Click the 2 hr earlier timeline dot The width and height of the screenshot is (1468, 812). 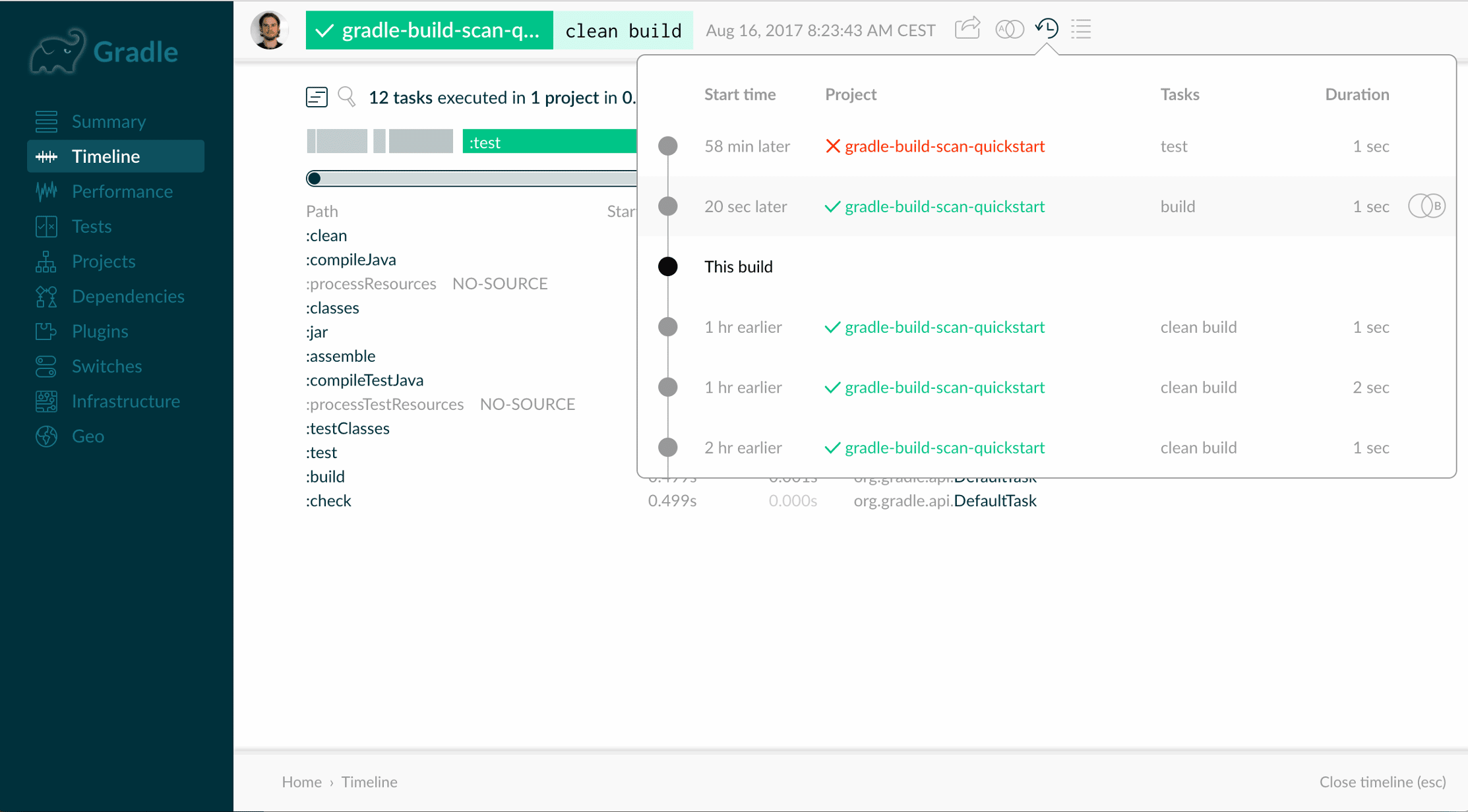click(668, 448)
